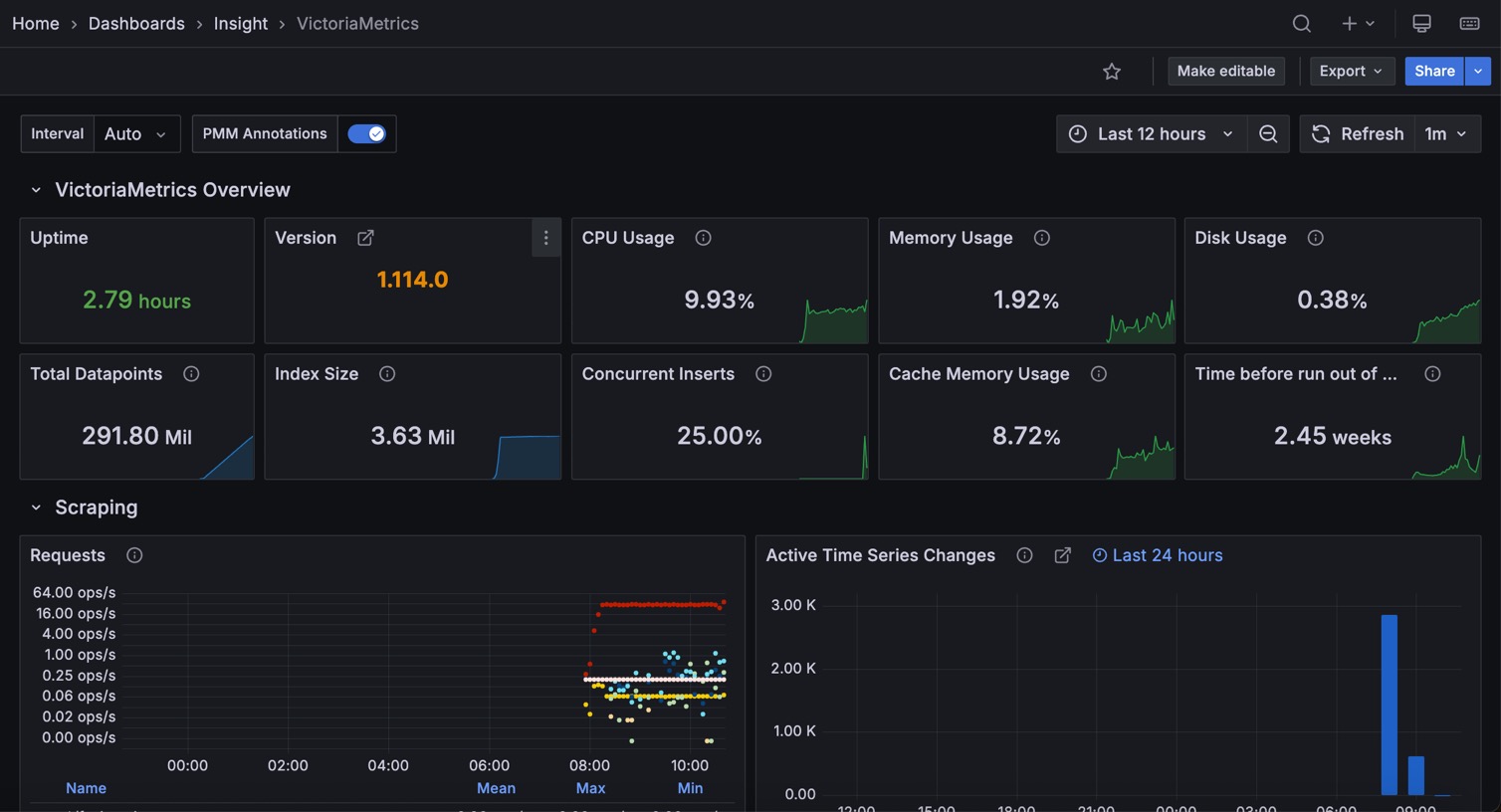Viewport: 1501px width, 812px height.
Task: Collapse the Scraping section
Action: coord(36,507)
